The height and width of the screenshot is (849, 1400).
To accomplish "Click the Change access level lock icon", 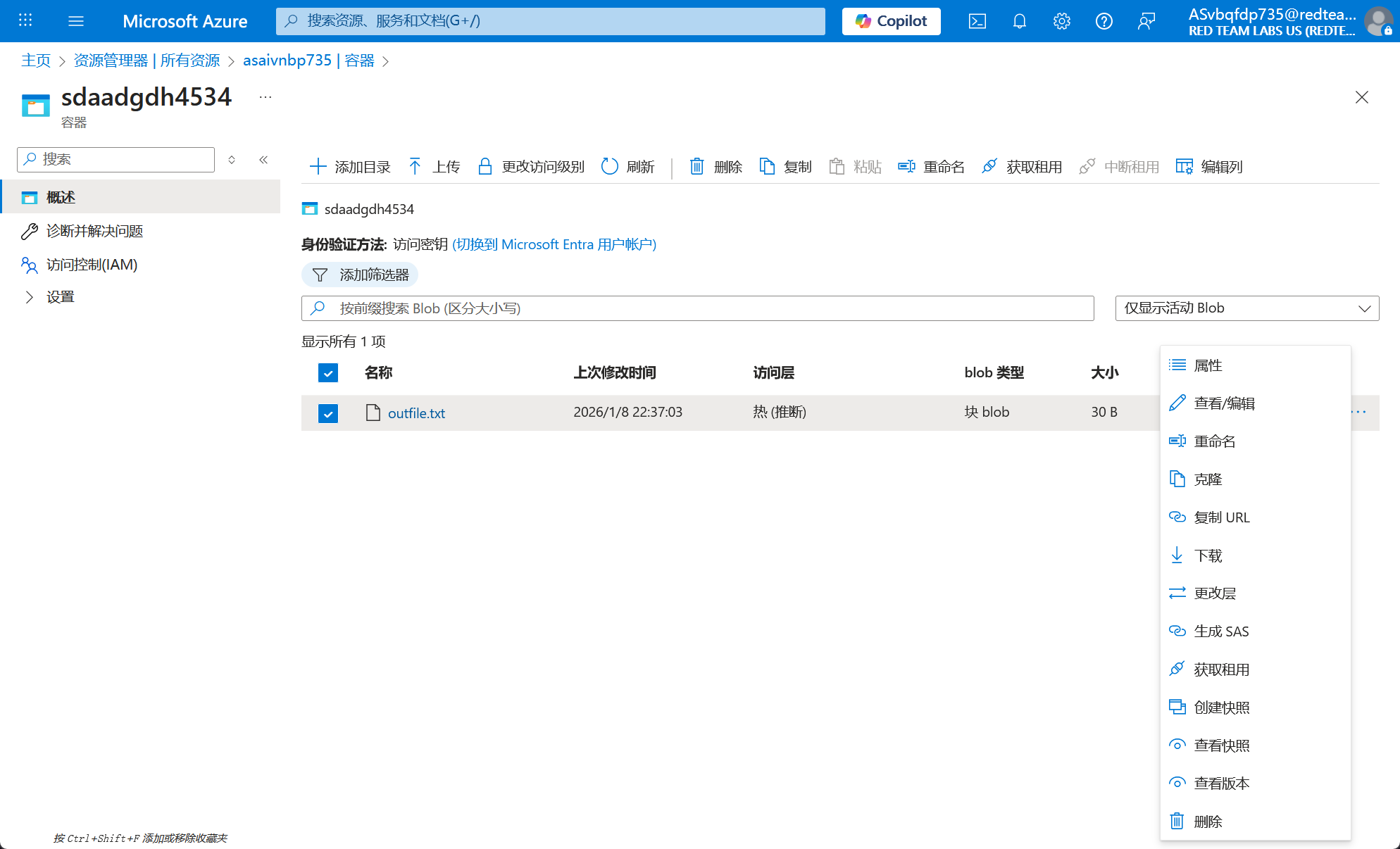I will click(485, 167).
